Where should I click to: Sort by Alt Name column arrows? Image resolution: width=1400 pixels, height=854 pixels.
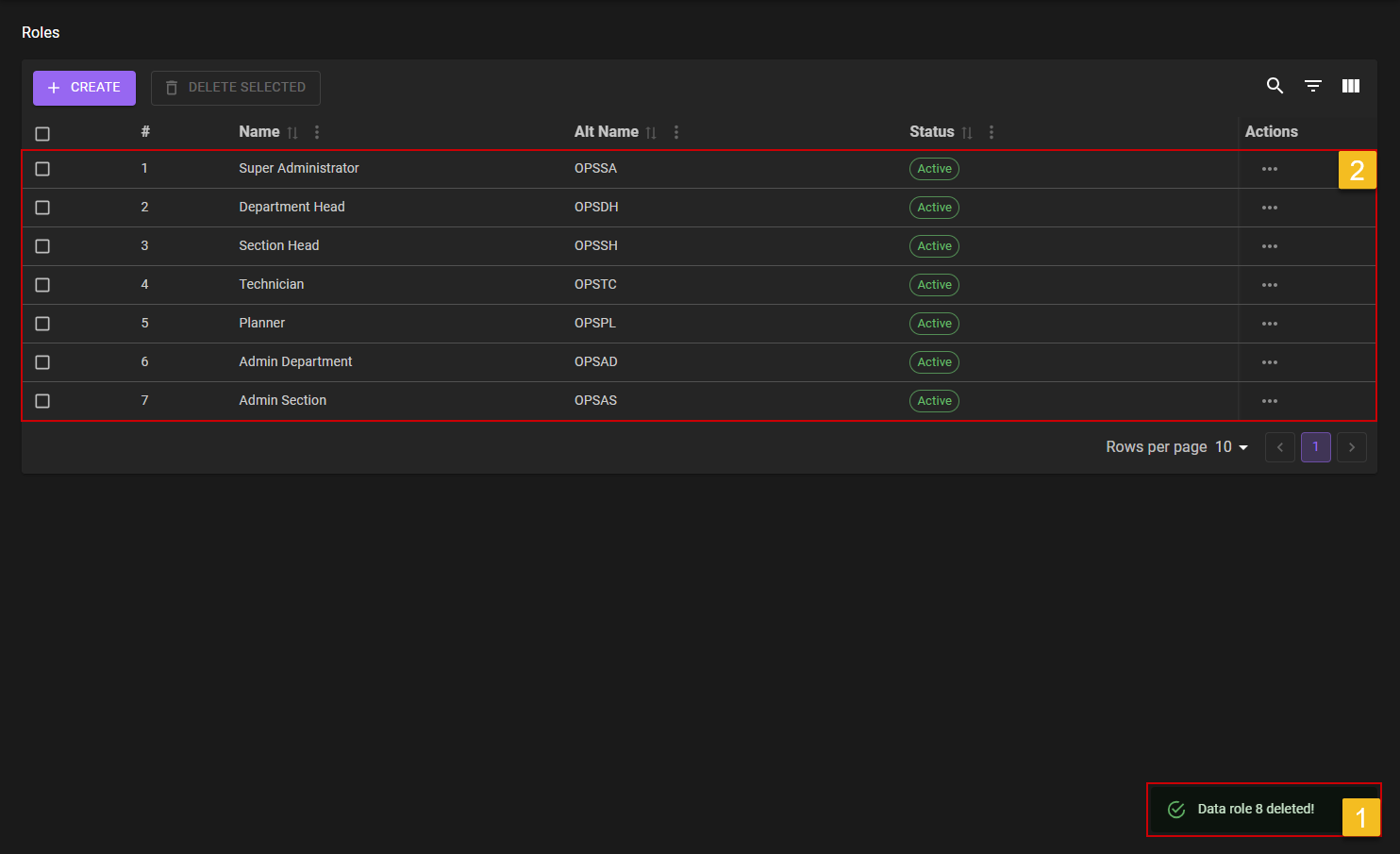pos(651,133)
